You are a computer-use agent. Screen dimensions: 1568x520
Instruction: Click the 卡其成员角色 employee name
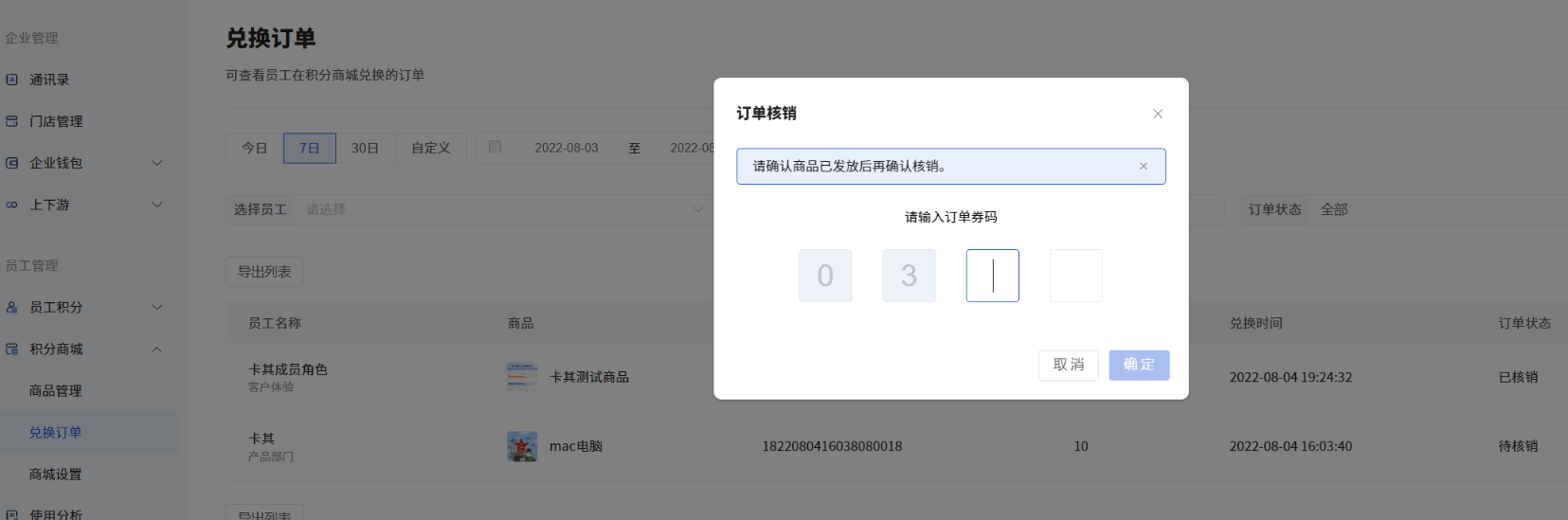tap(288, 369)
